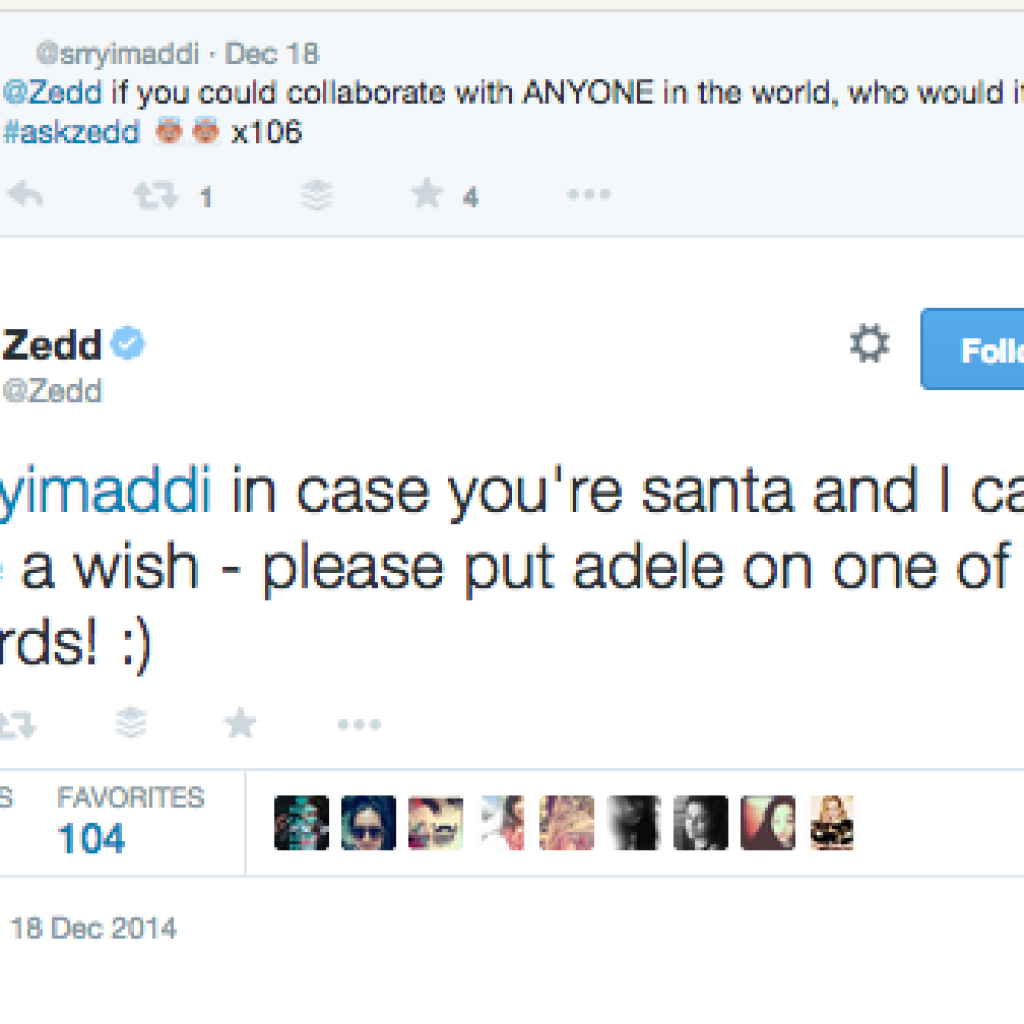Favorite the @srryimaddi tweet with star
This screenshot has height=1024, width=1024.
tap(427, 195)
